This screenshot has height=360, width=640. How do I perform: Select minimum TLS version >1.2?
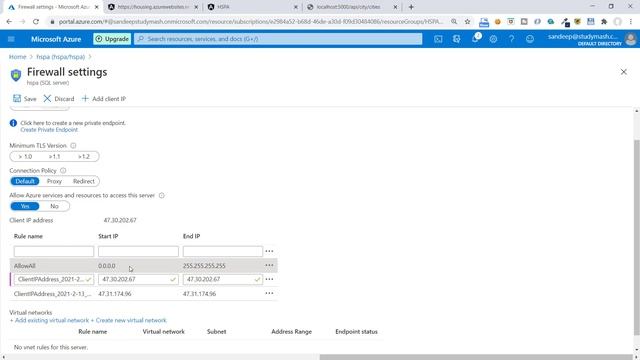84,157
